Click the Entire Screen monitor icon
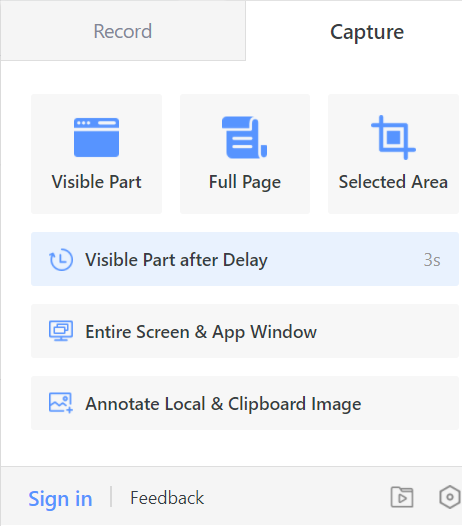 click(x=61, y=331)
